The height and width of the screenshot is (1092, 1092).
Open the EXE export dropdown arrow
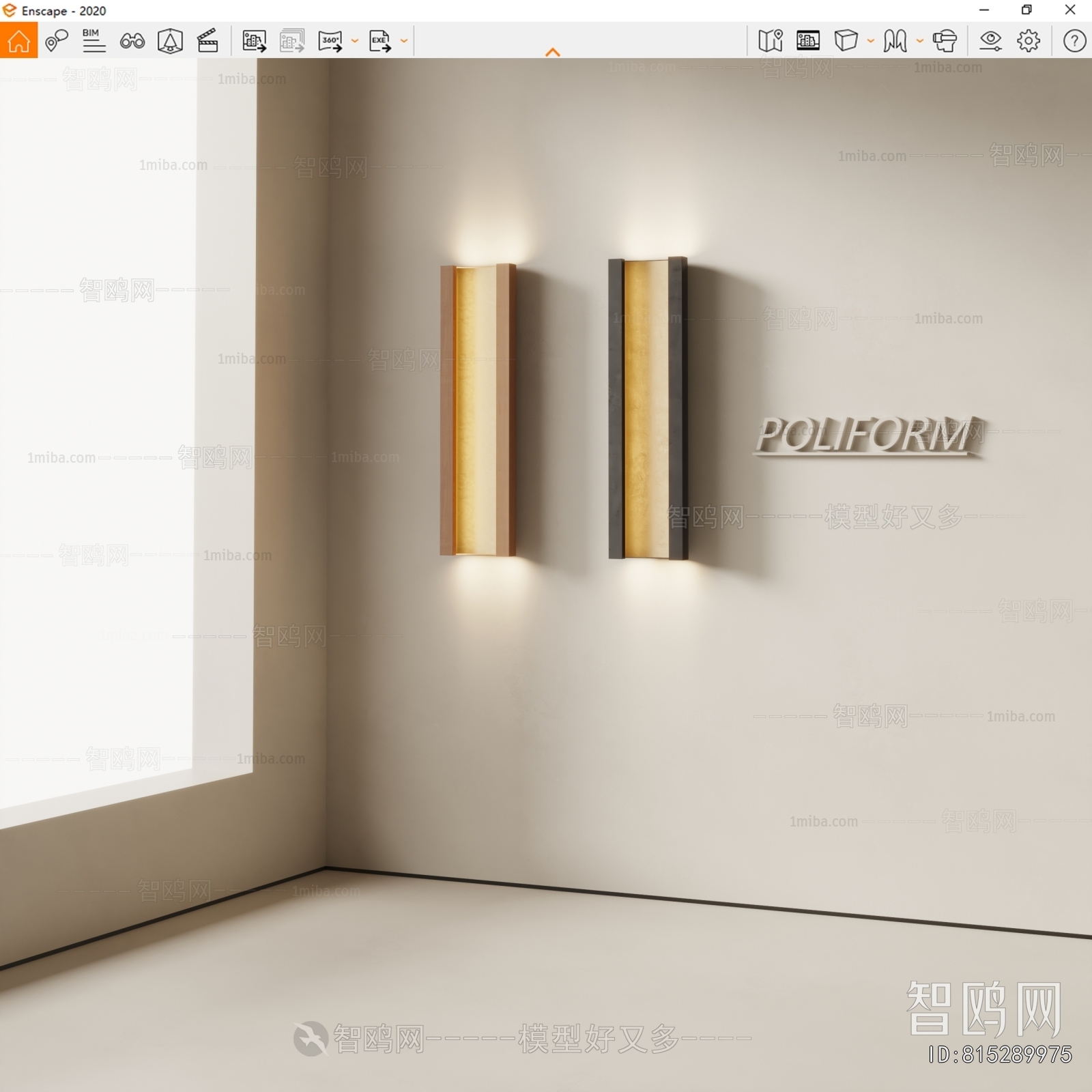405,42
